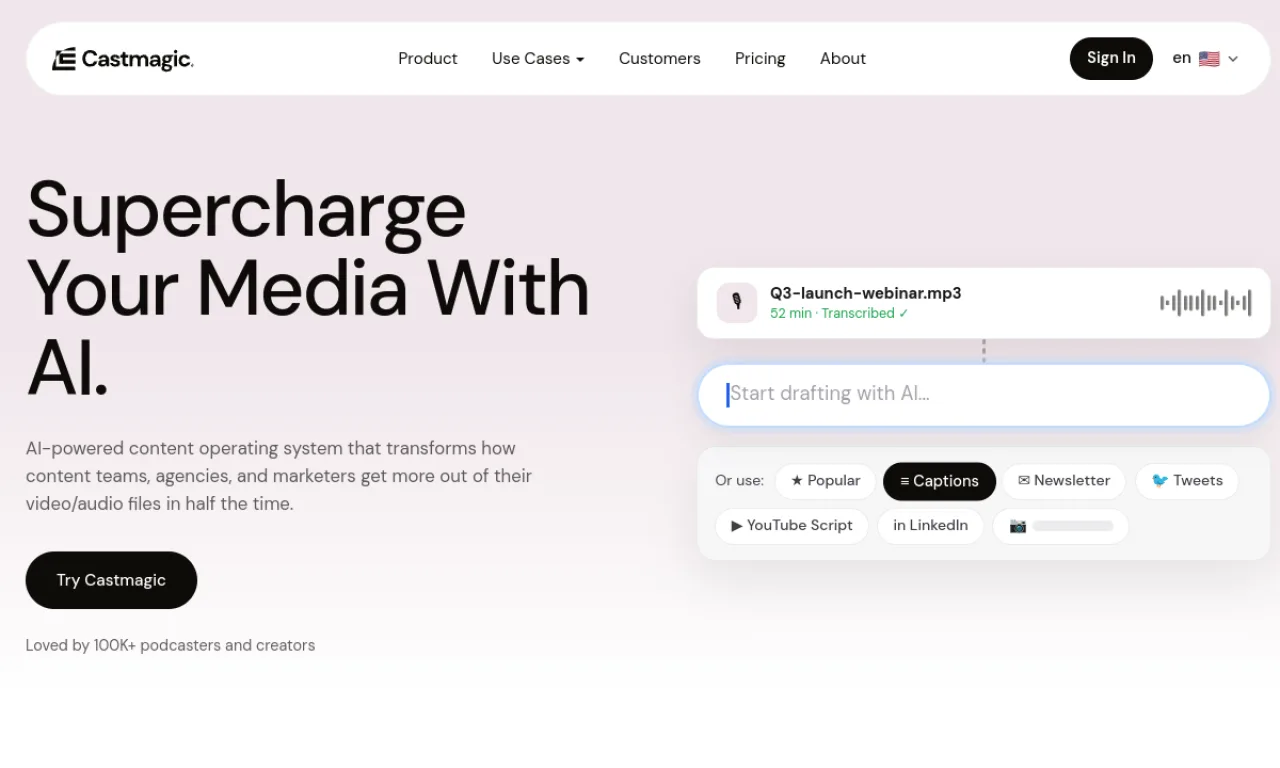Expand the Use Cases dropdown
This screenshot has width=1280, height=768.
[538, 59]
